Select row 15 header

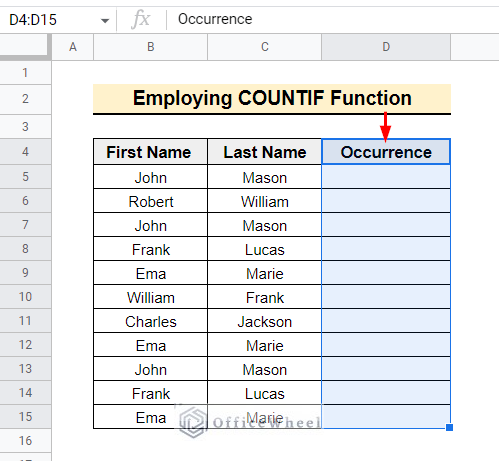coord(25,417)
